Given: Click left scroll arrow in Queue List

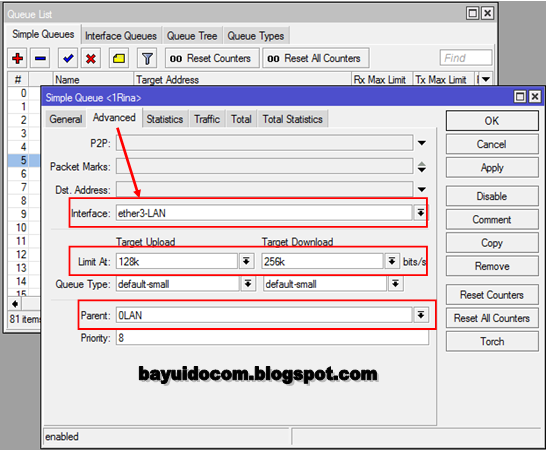Looking at the screenshot, I should coord(15,304).
